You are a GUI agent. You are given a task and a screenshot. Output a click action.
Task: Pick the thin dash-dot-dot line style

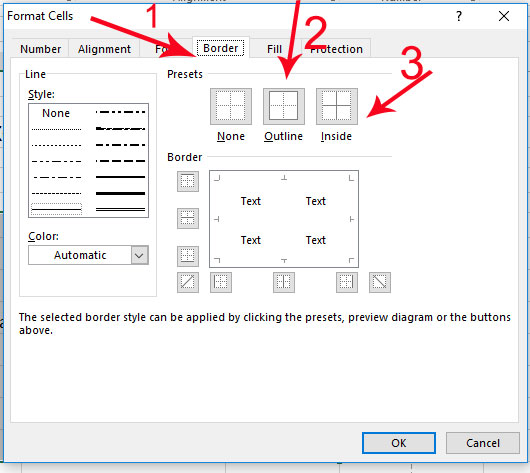[x=56, y=161]
